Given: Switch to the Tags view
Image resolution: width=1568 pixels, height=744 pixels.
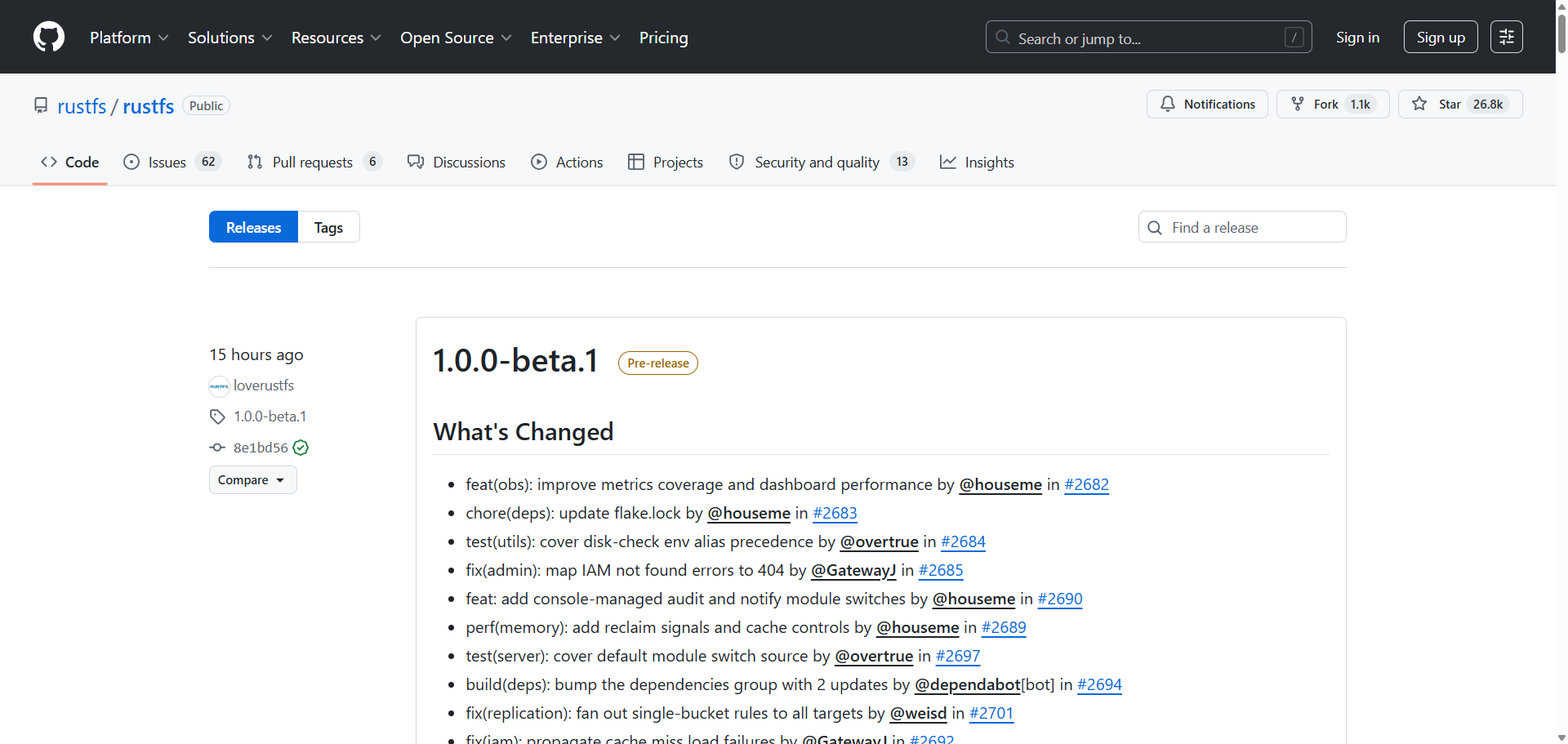Looking at the screenshot, I should [x=328, y=227].
